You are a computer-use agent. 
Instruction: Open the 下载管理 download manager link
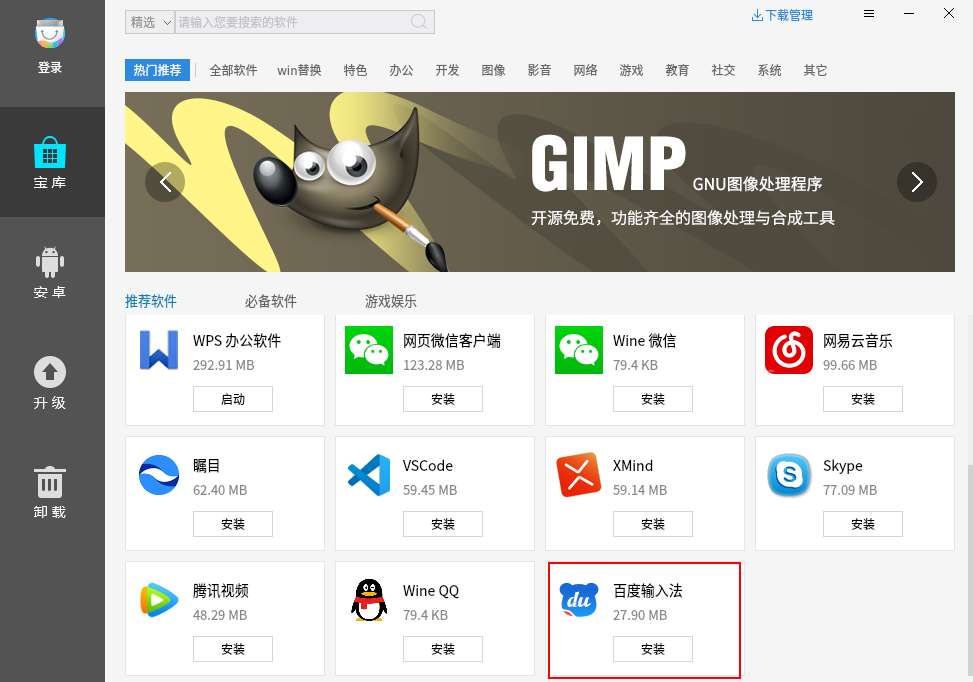782,15
